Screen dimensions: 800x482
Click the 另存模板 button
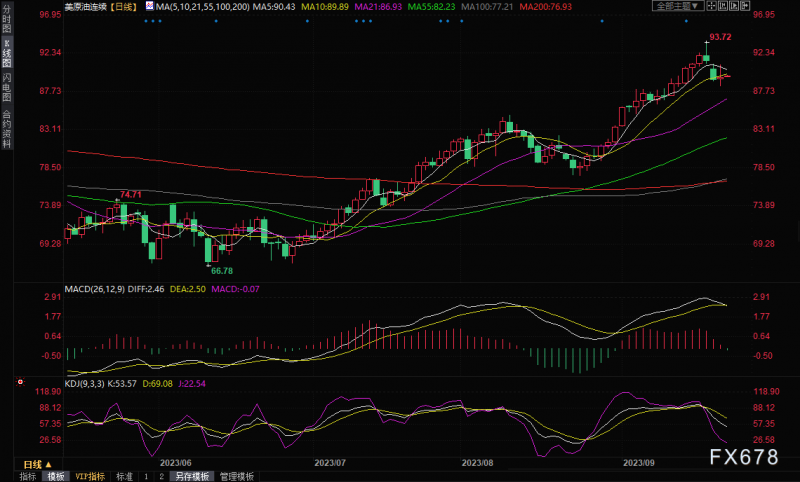coord(193,477)
